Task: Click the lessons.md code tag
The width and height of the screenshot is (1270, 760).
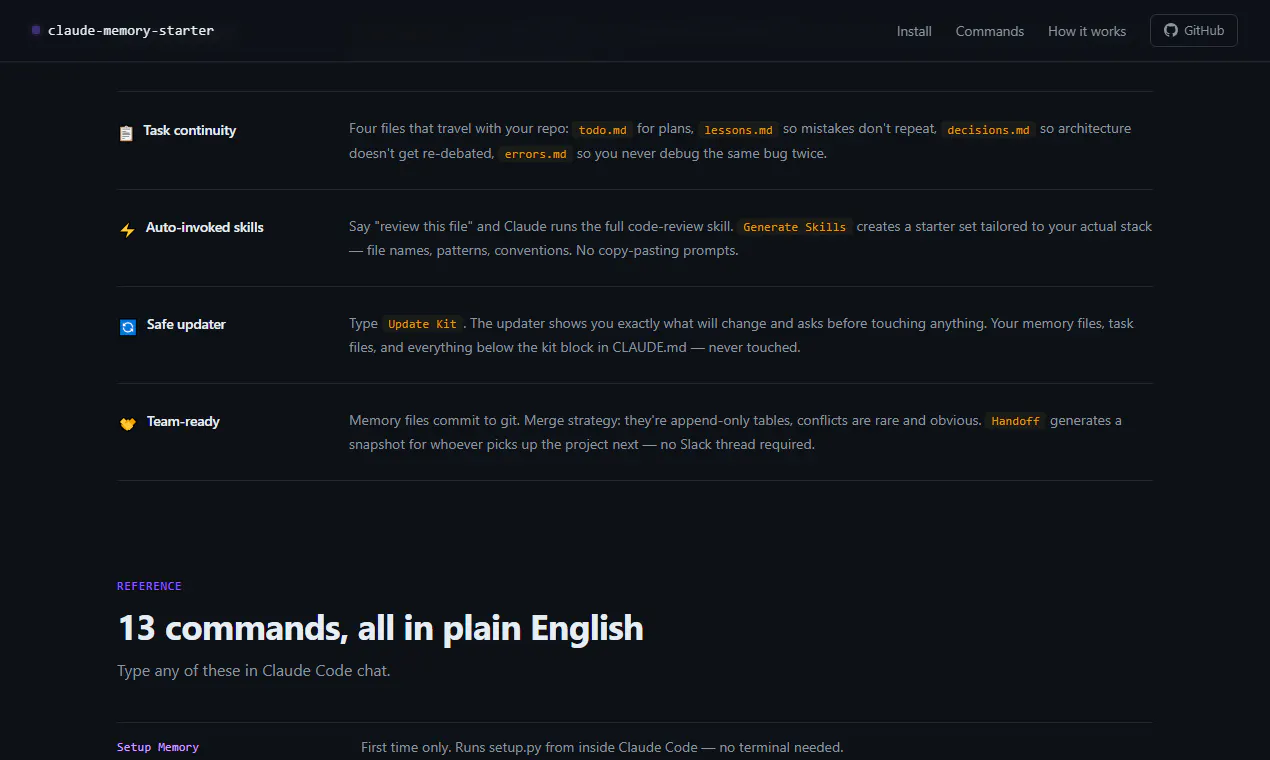Action: (739, 130)
